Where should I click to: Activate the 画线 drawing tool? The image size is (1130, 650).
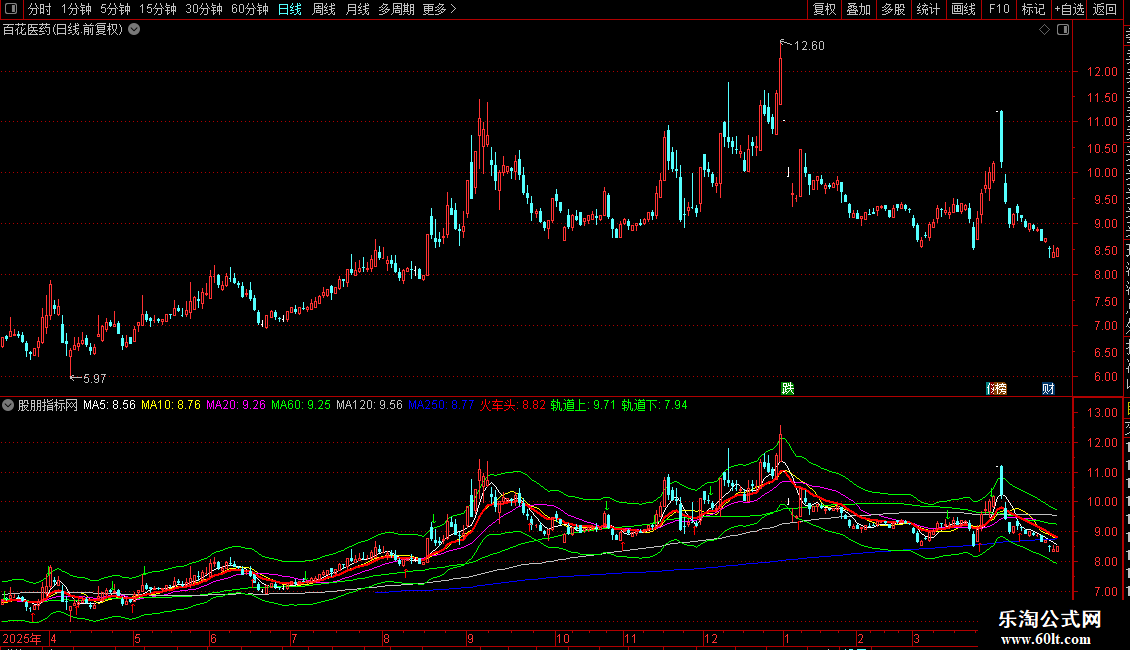click(964, 9)
